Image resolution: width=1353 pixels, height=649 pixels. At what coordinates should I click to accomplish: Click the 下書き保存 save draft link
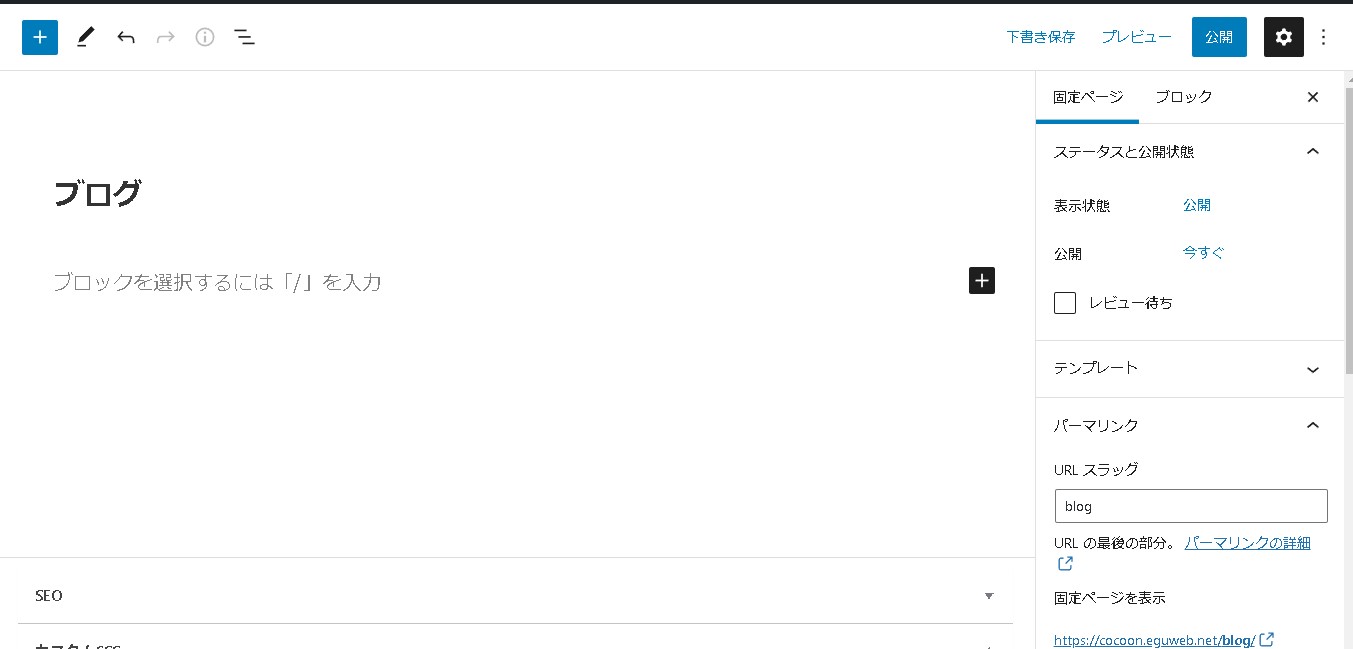pos(1040,37)
